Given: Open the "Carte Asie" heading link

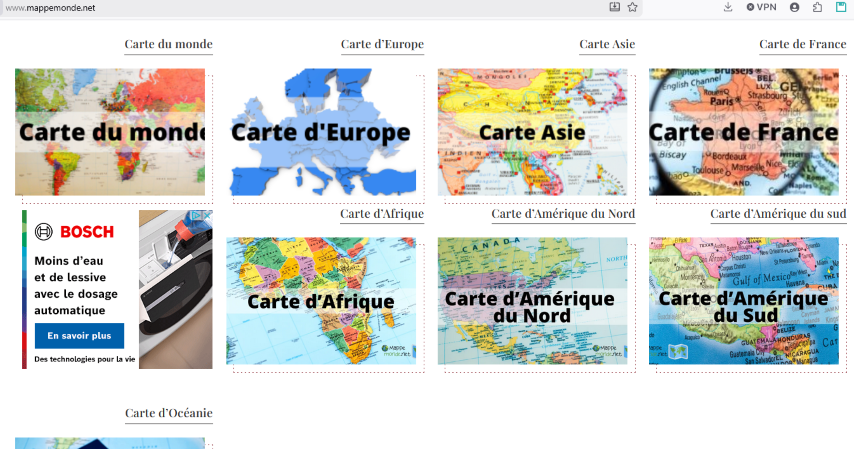Looking at the screenshot, I should pos(607,44).
